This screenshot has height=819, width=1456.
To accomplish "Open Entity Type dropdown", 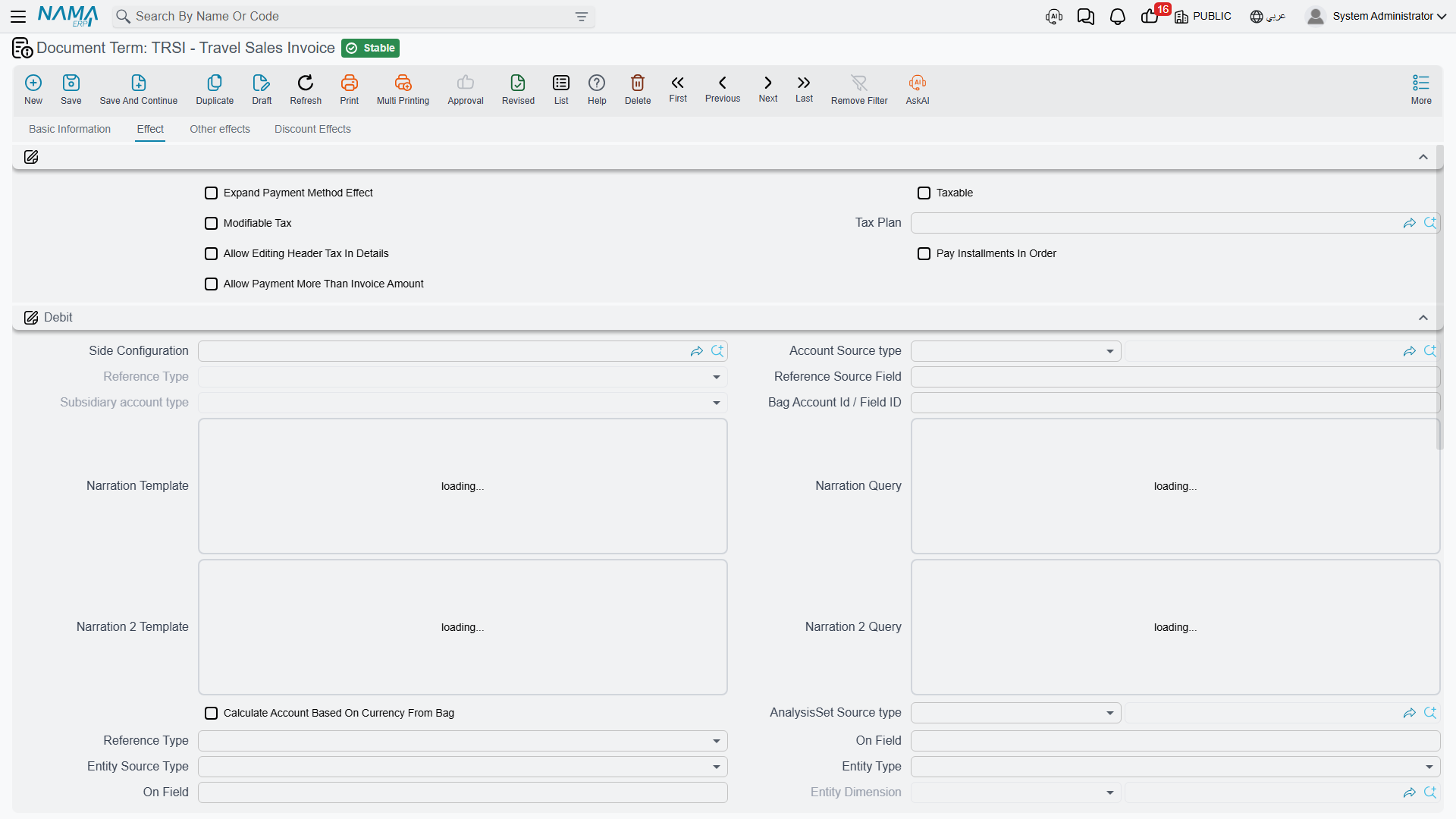I will tap(1175, 767).
